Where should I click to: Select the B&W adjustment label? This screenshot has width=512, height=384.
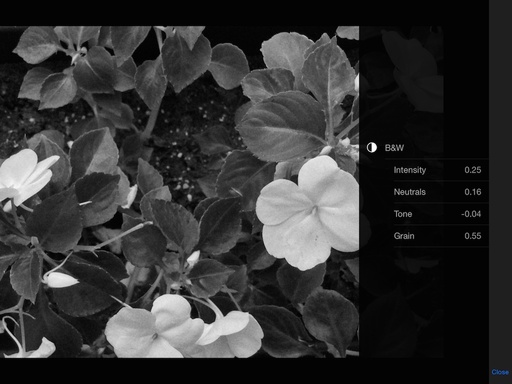394,148
